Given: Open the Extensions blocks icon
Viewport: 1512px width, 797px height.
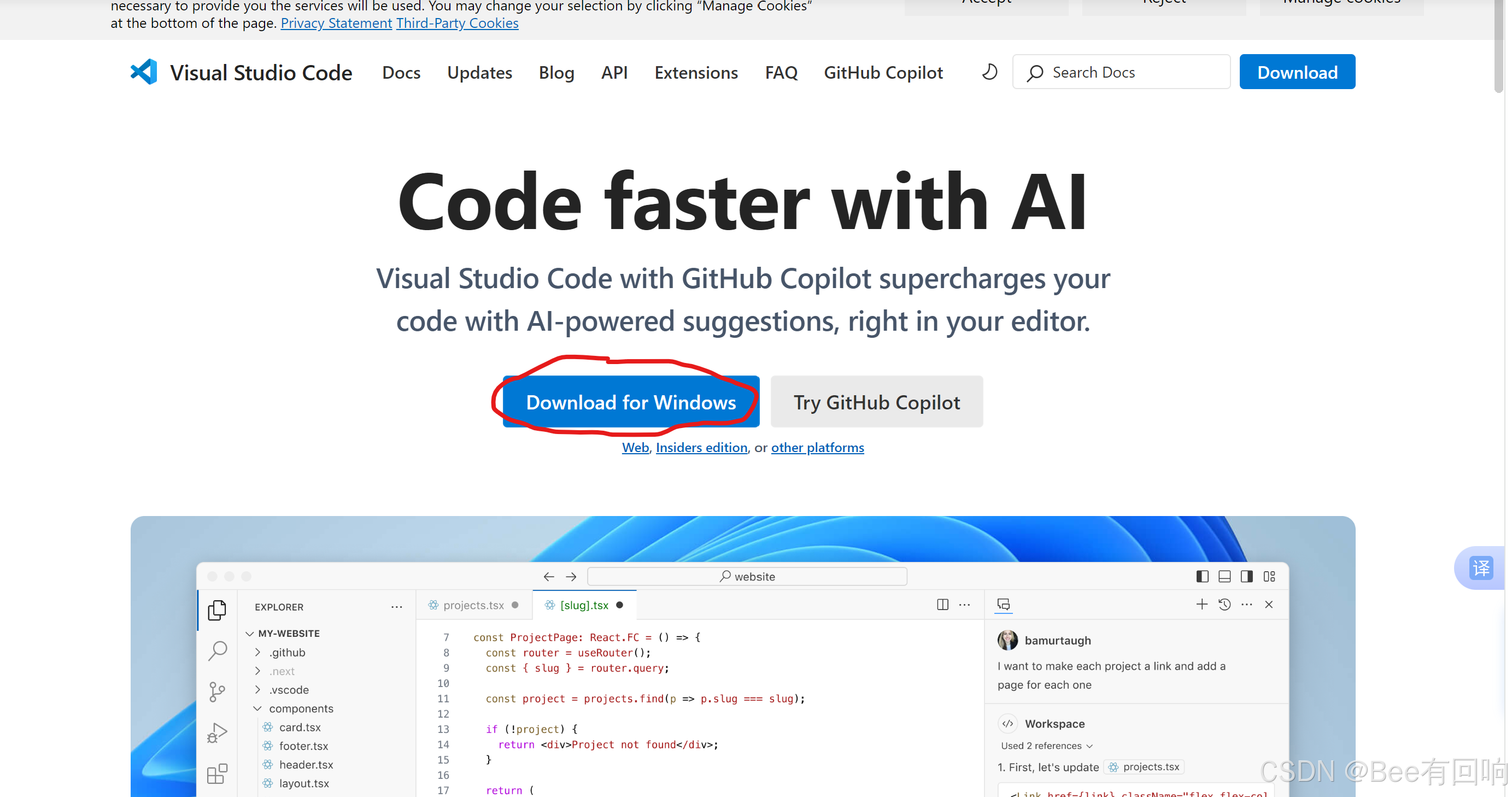Looking at the screenshot, I should pyautogui.click(x=217, y=773).
